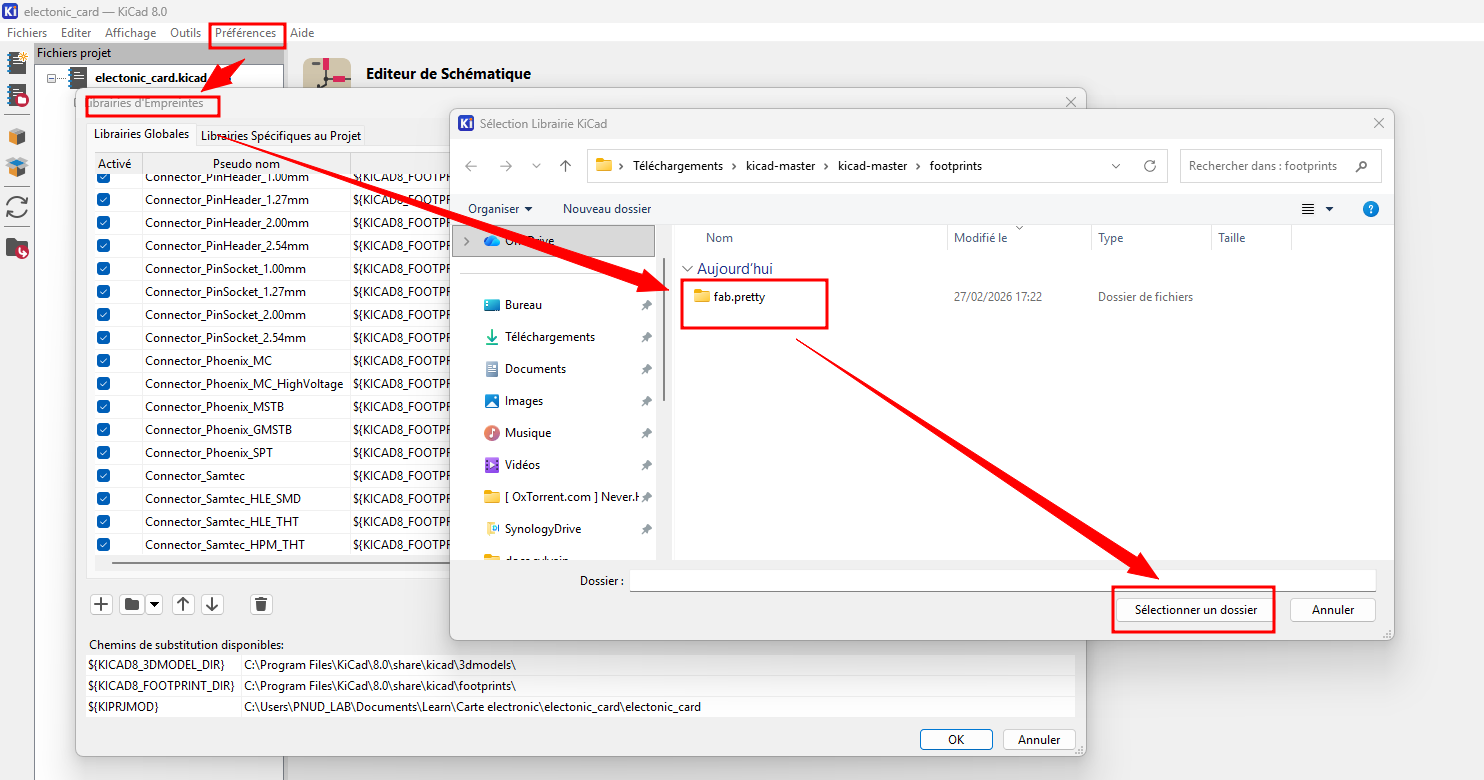1484x780 pixels.
Task: Toggle Connector_Samtec_HLE_THT library checkbox
Action: (x=104, y=522)
